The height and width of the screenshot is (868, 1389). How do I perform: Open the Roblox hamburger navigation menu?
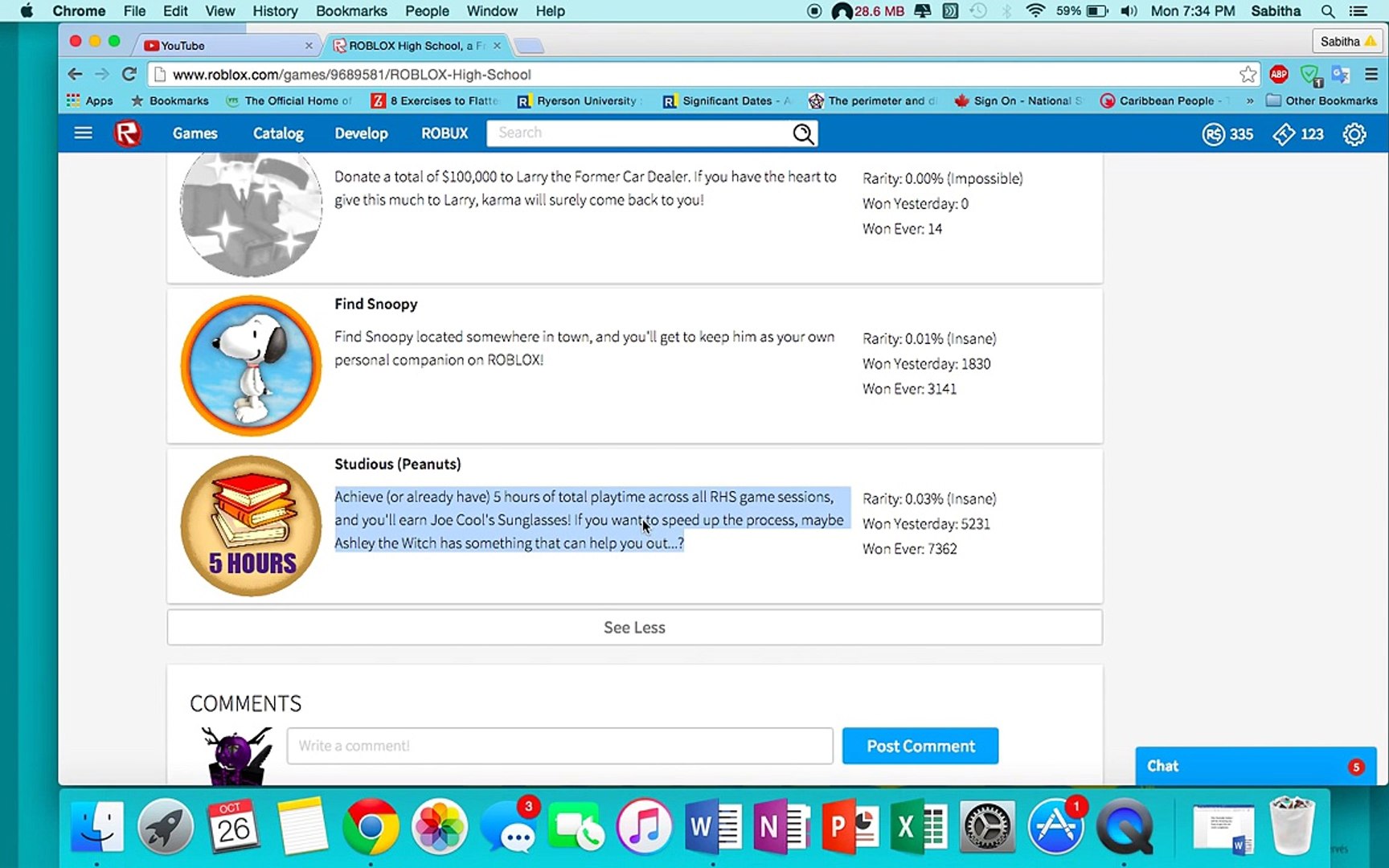(x=83, y=133)
